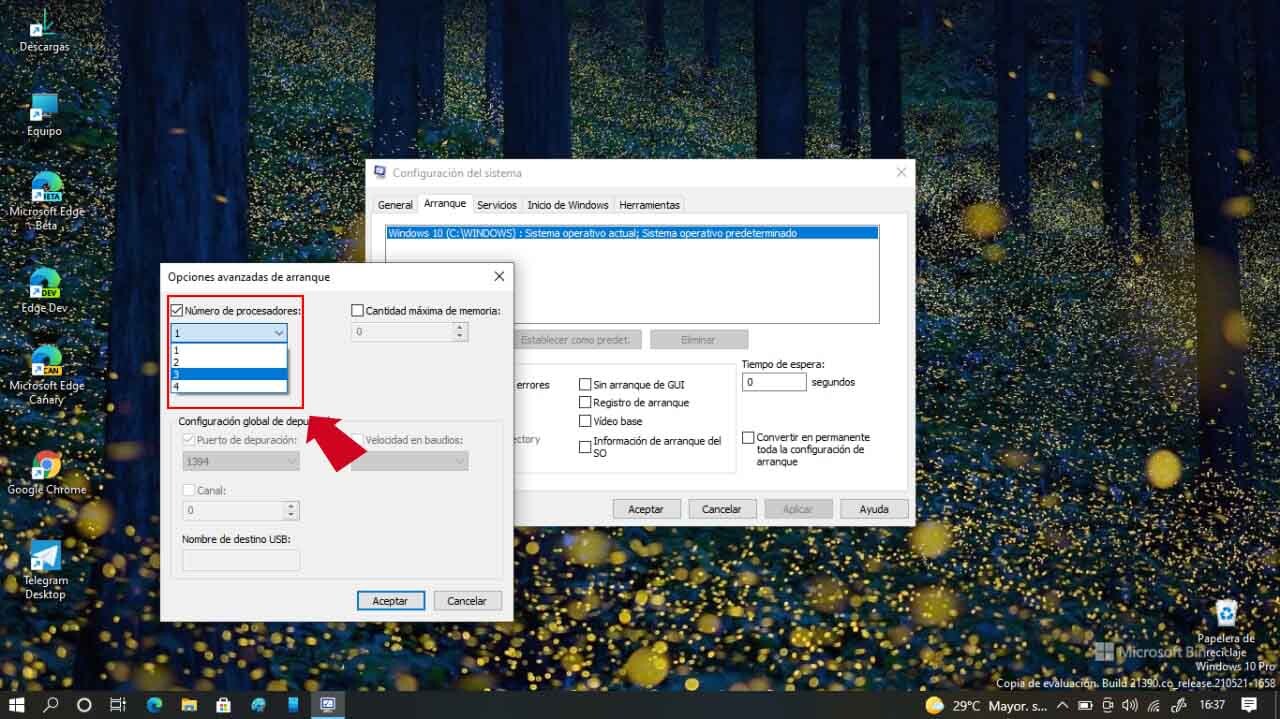This screenshot has width=1280, height=719.
Task: Click the Eliminar button
Action: click(x=698, y=340)
